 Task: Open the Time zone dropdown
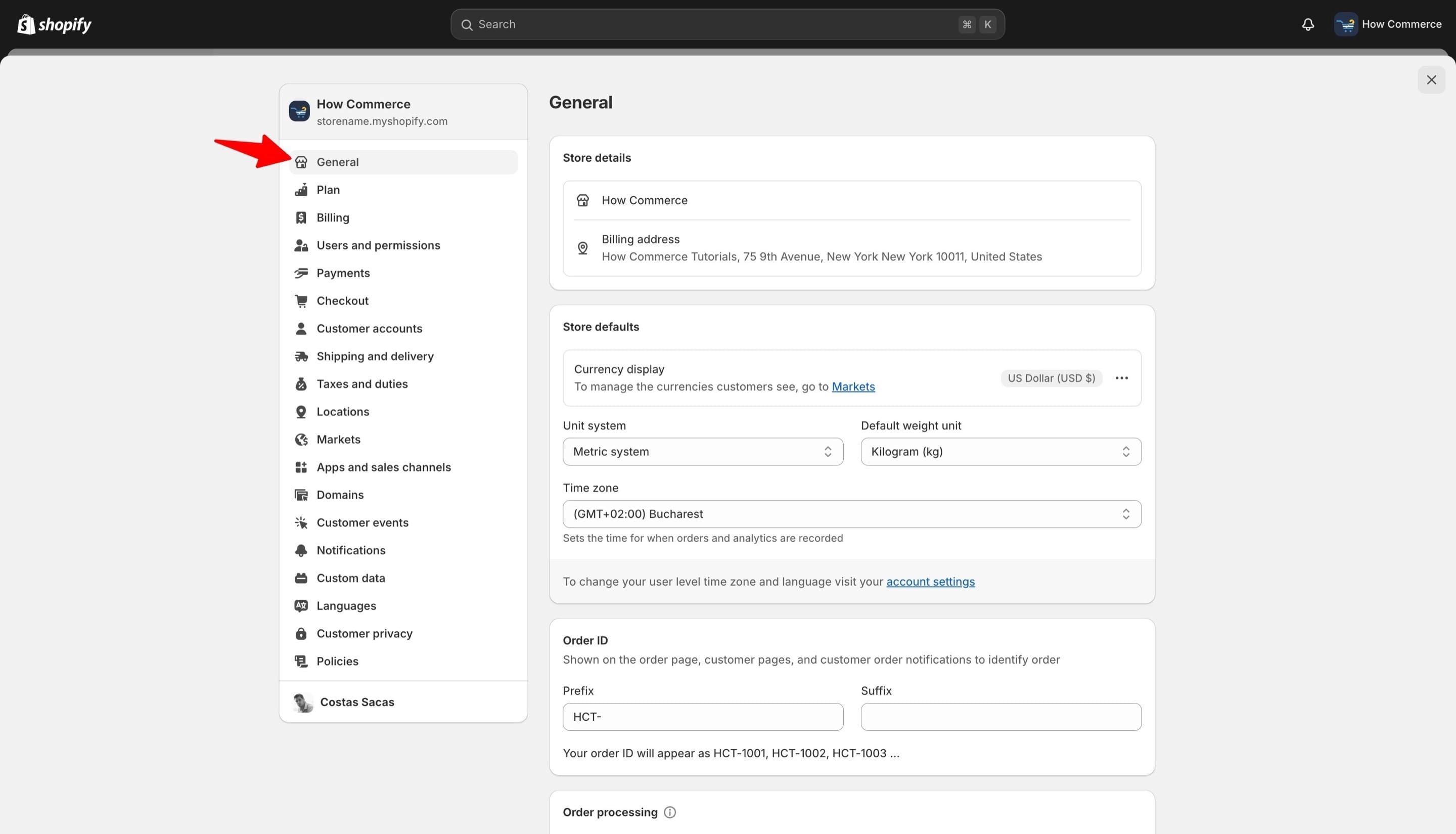pos(852,514)
